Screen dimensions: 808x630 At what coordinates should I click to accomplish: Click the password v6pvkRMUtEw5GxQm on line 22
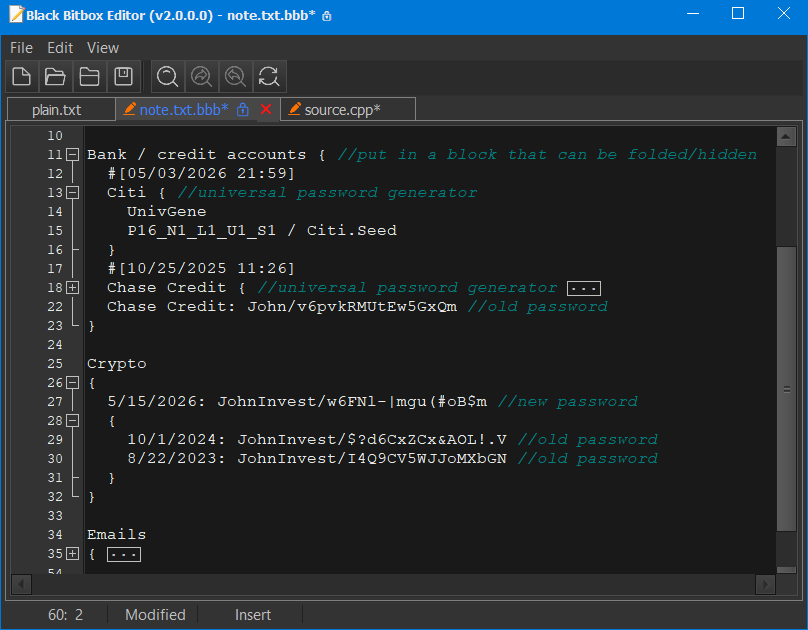coord(377,307)
